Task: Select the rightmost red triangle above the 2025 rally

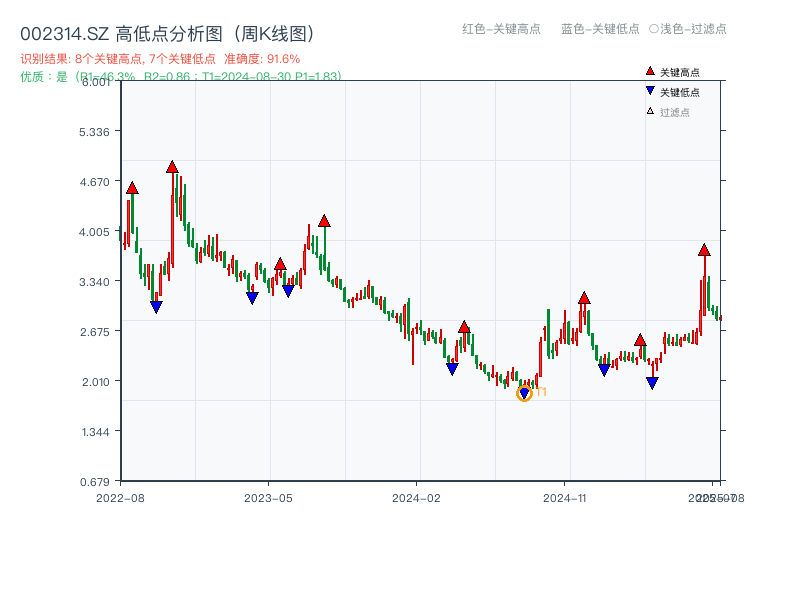Action: (703, 251)
